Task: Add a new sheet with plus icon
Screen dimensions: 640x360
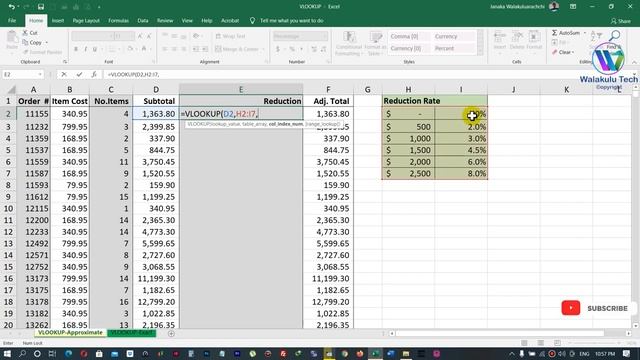Action: coord(171,333)
